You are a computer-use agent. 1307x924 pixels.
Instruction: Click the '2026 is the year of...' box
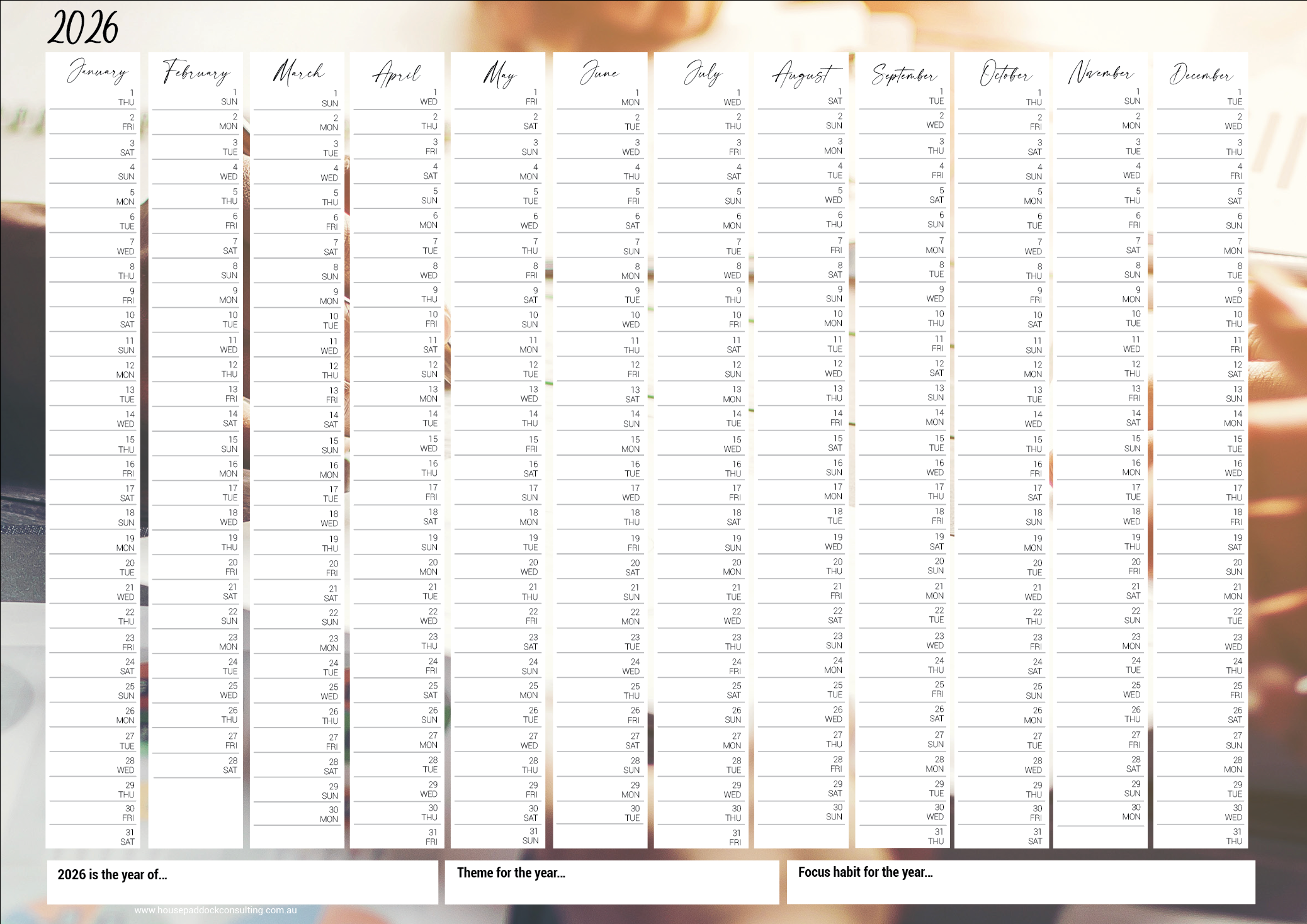[x=242, y=882]
